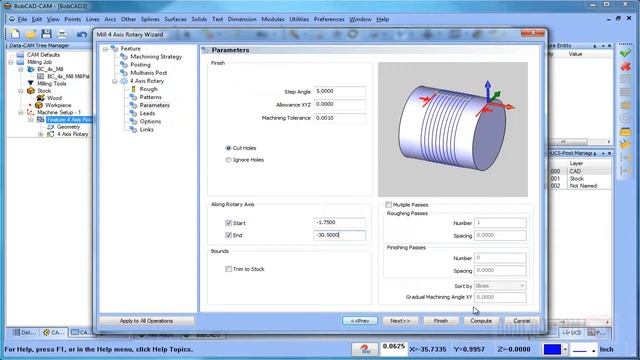Click the Milling Tools funnel icon in tree
Image resolution: width=640 pixels, height=360 pixels.
coord(31,83)
